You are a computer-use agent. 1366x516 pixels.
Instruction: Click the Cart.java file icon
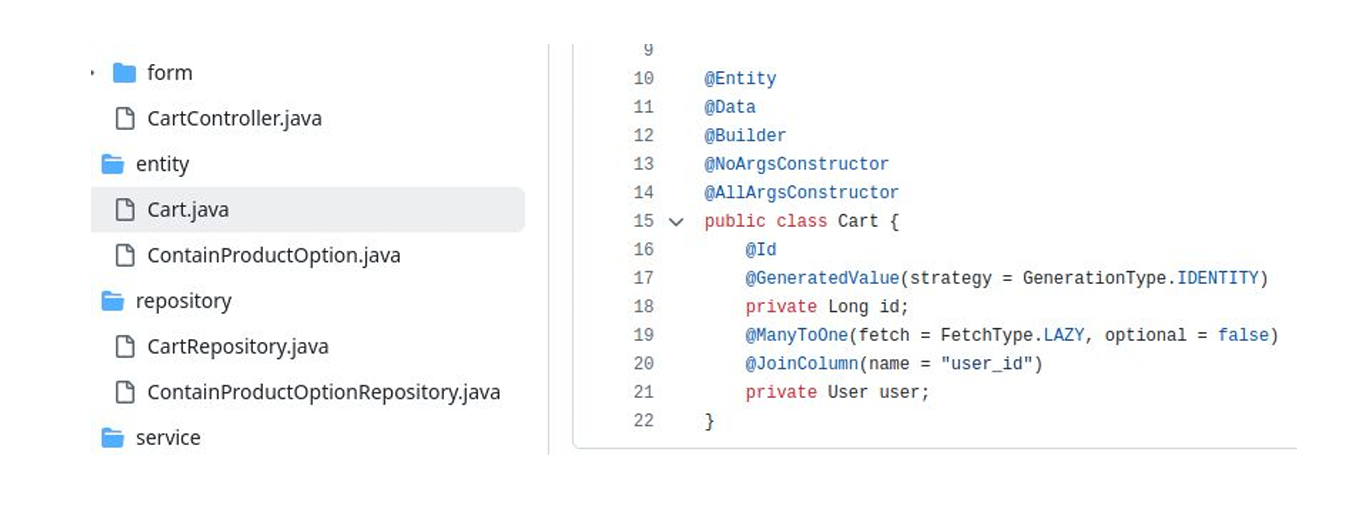125,210
